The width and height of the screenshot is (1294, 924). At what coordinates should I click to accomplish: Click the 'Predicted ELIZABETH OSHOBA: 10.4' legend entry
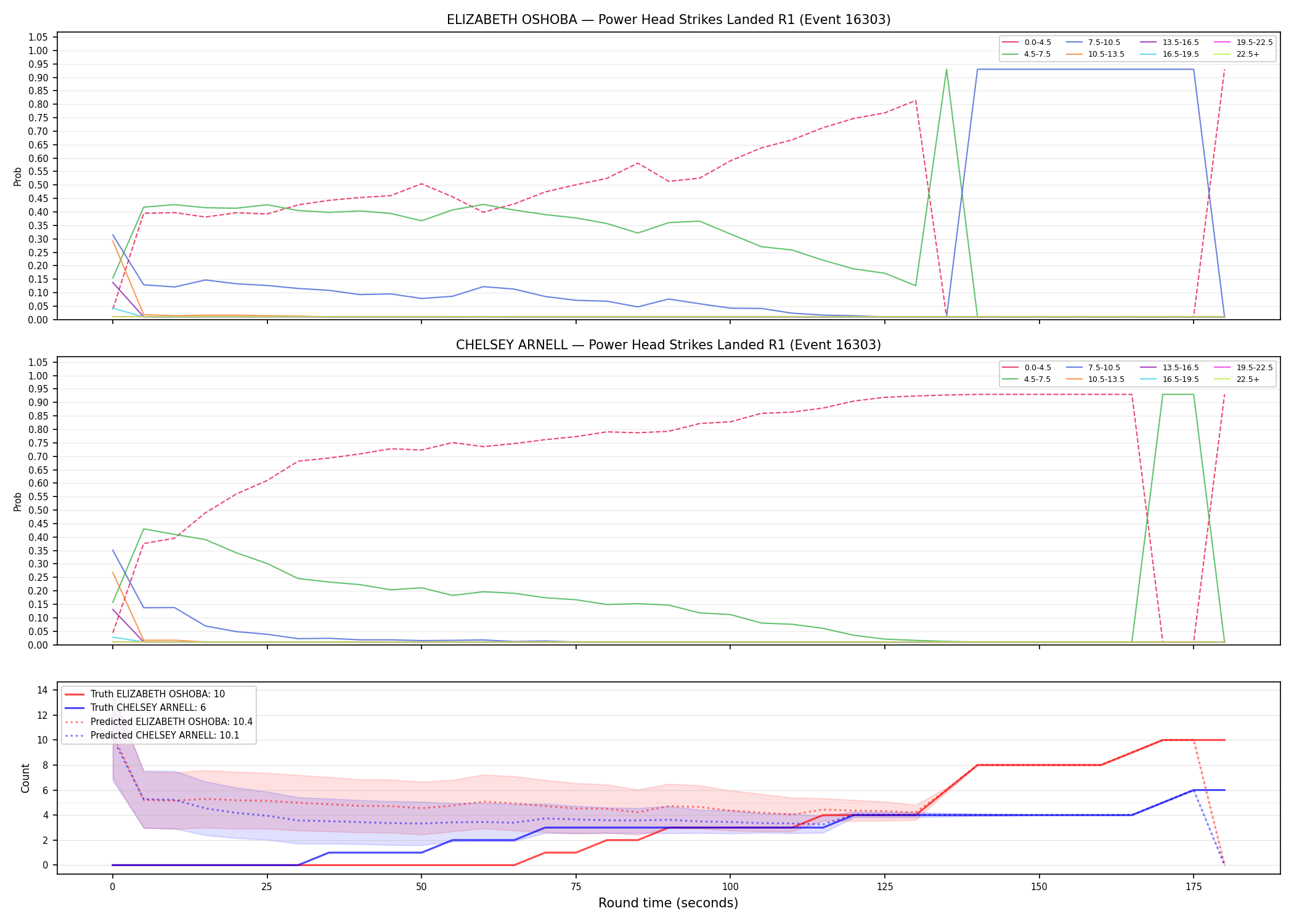coord(159,722)
